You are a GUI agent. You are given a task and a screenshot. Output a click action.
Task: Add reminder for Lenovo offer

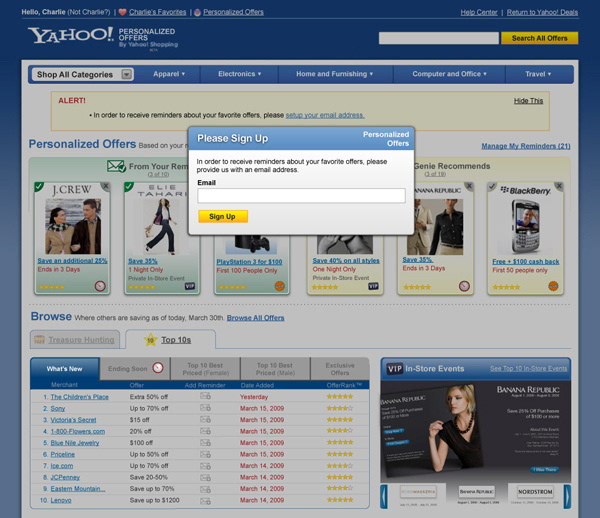tap(205, 500)
